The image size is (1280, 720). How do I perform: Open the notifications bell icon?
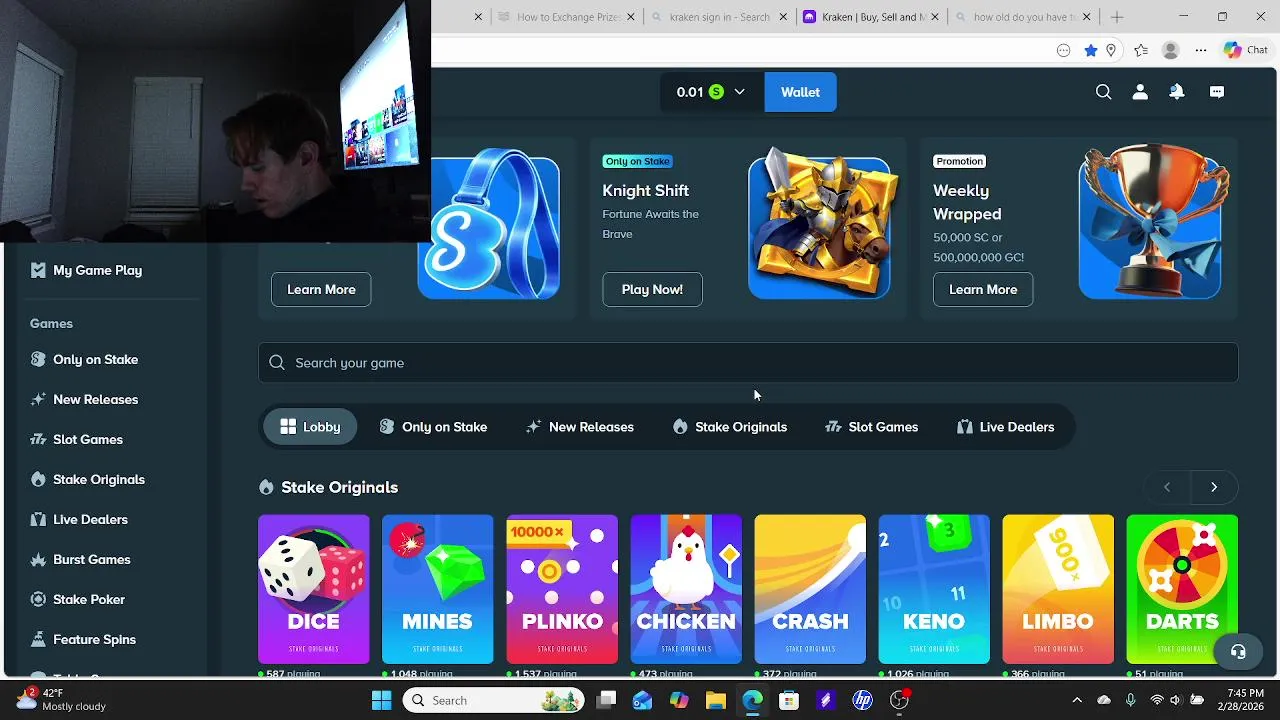click(x=1177, y=92)
